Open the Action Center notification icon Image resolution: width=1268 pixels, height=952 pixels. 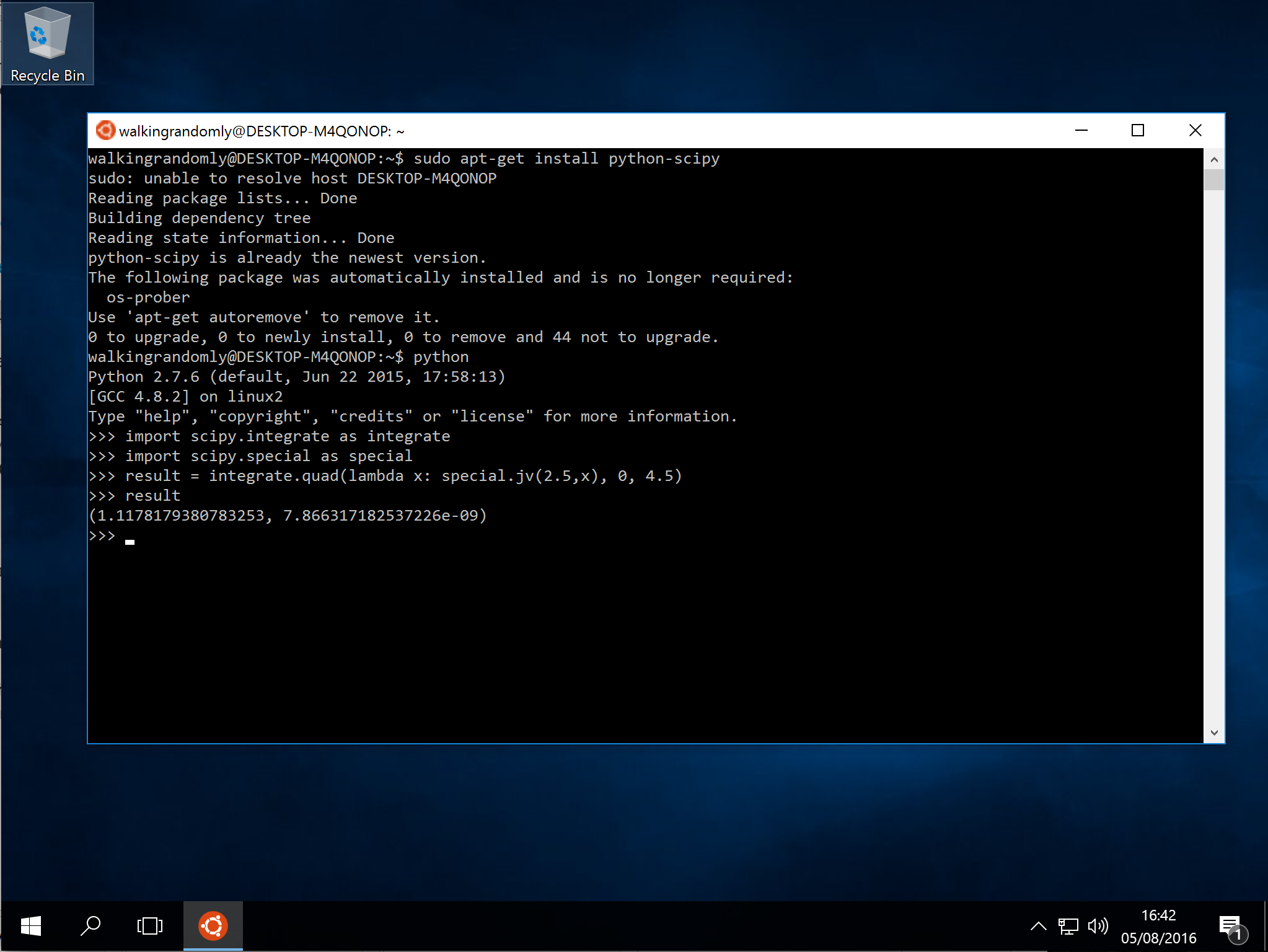pyautogui.click(x=1231, y=927)
